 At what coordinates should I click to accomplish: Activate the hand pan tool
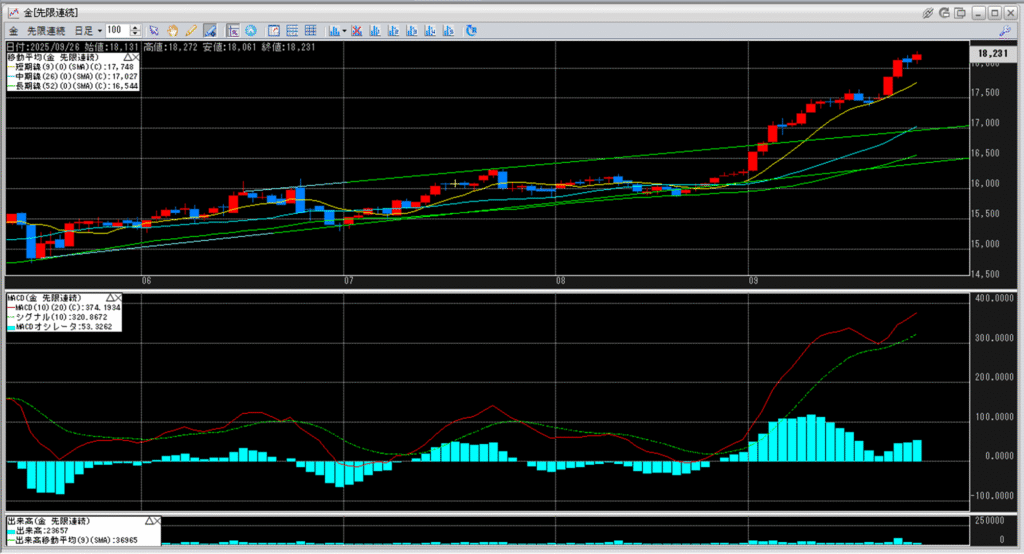pyautogui.click(x=174, y=30)
